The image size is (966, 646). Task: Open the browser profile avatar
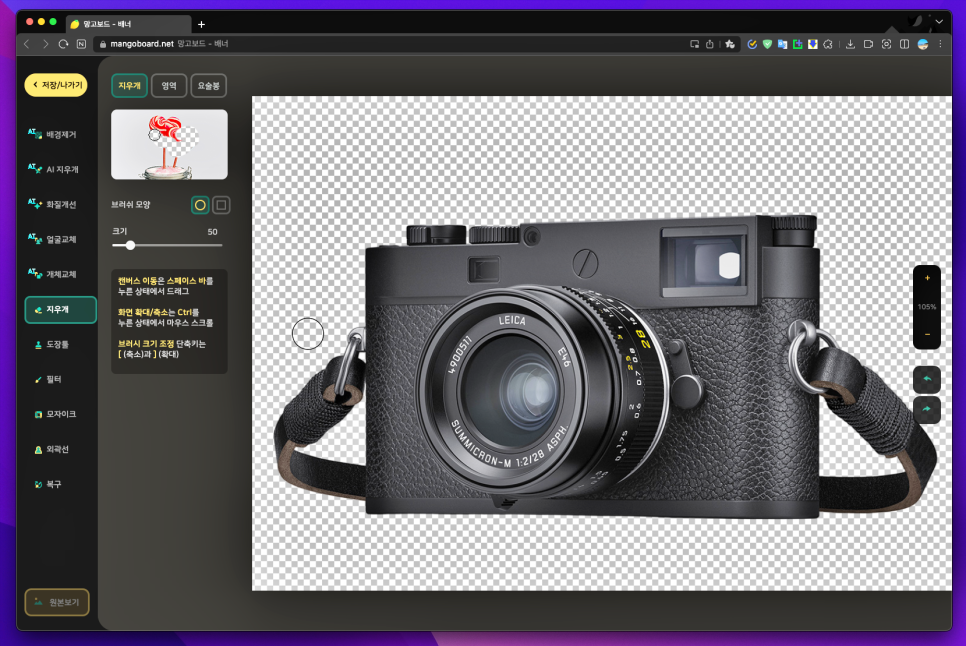coord(923,44)
